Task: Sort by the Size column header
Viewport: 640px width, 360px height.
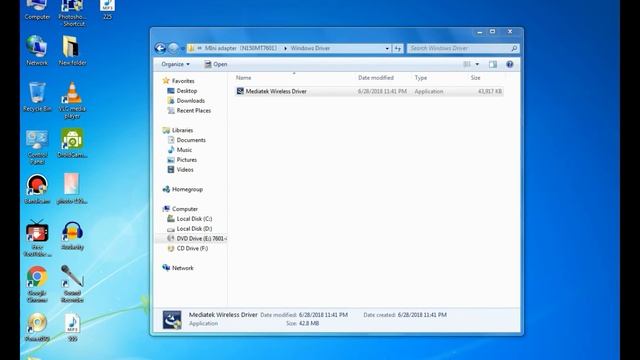Action: tap(476, 78)
